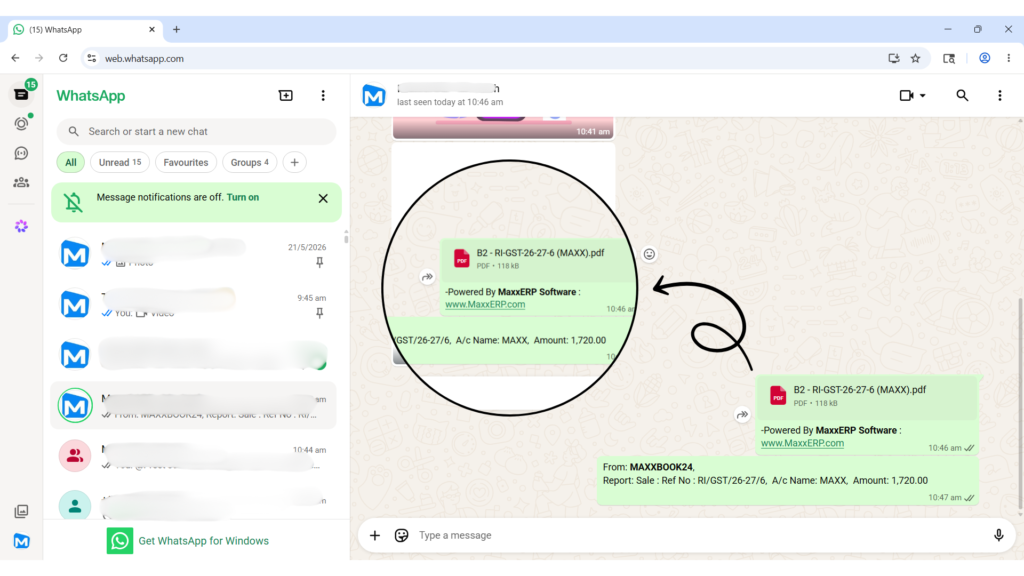Image resolution: width=1024 pixels, height=576 pixels.
Task: Click Get WhatsApp for Windows link
Action: click(x=203, y=541)
